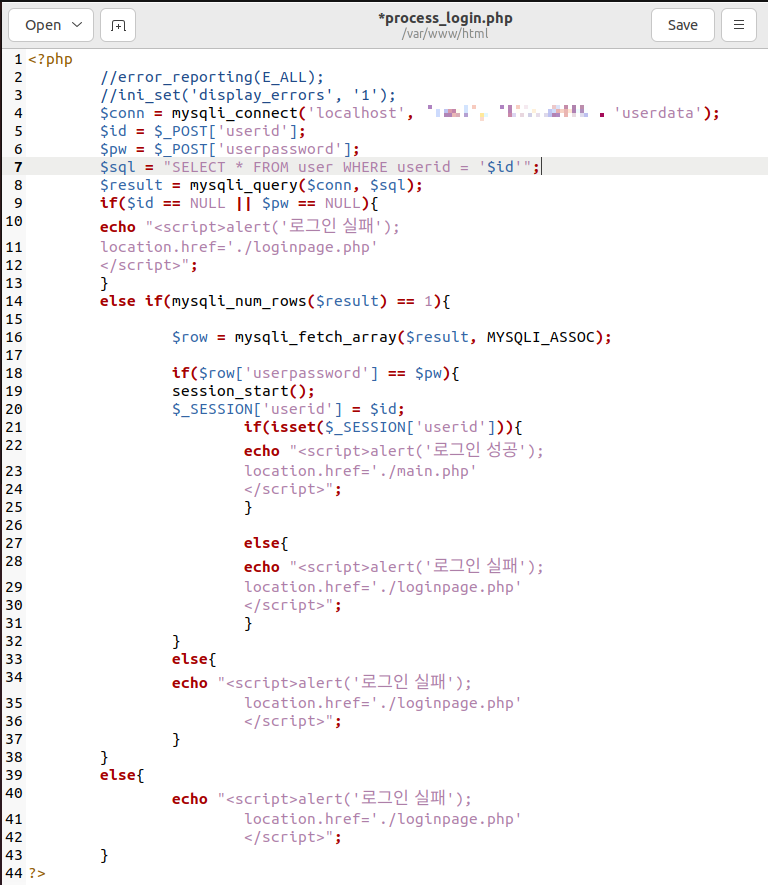Click mysqli_fetch_array on line 16

[316, 337]
